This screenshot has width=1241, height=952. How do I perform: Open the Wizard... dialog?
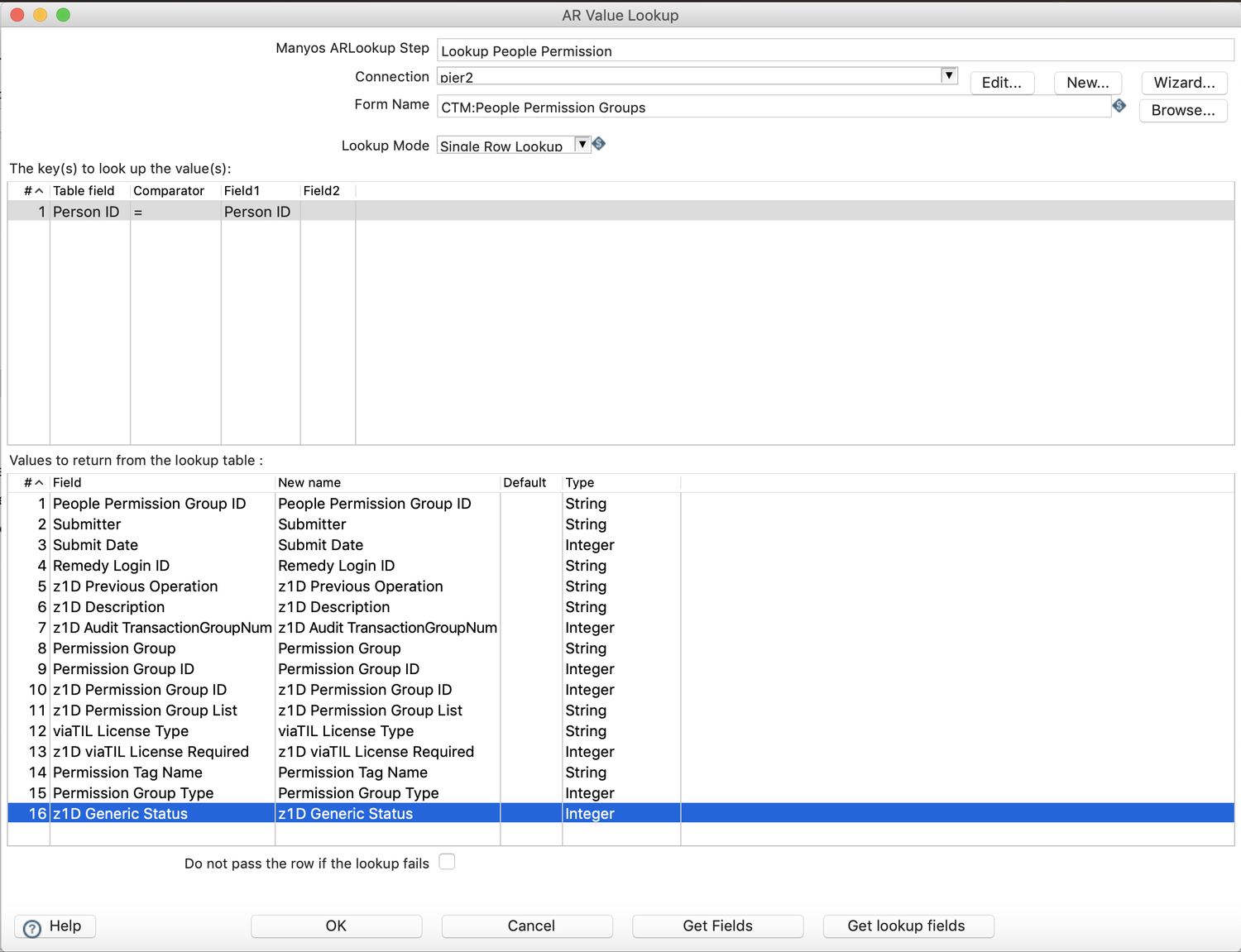click(x=1184, y=83)
